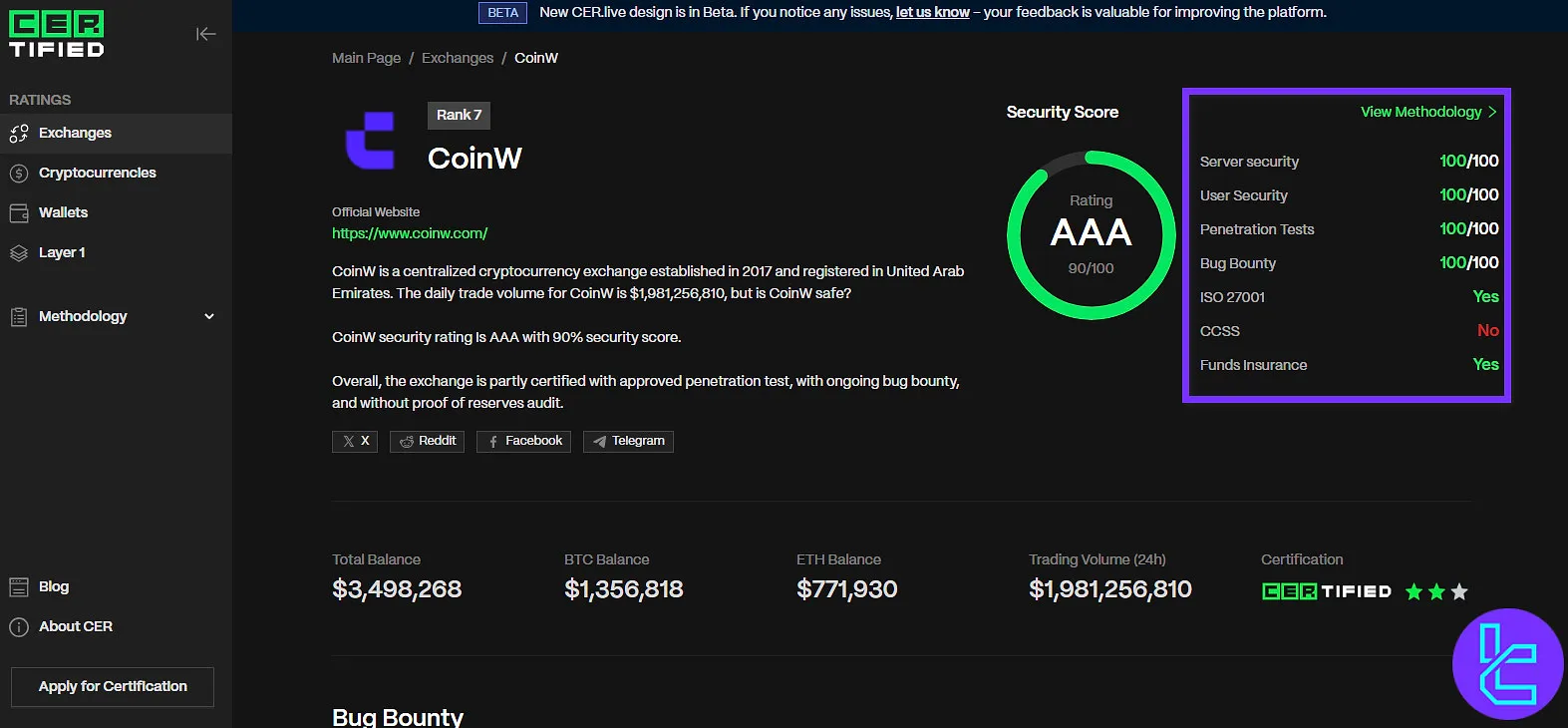Image resolution: width=1568 pixels, height=728 pixels.
Task: Click the Apply for Certification button
Action: pyautogui.click(x=113, y=686)
